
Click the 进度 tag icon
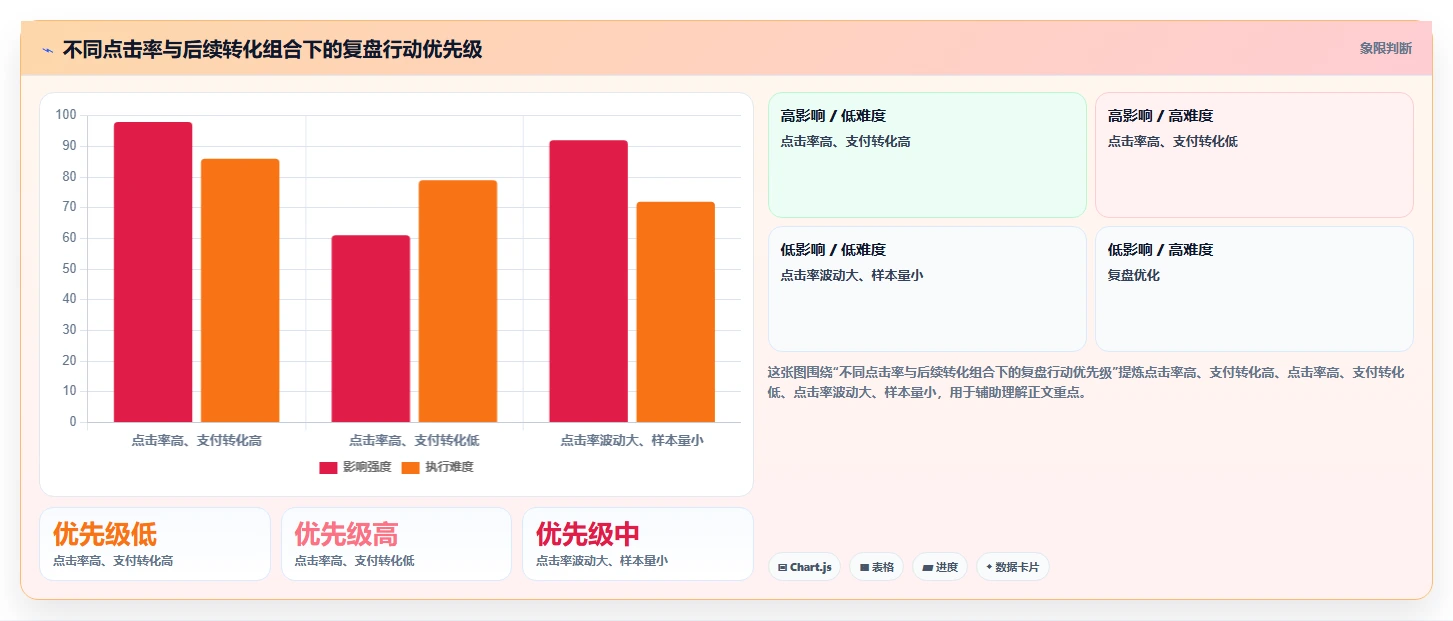(x=927, y=567)
